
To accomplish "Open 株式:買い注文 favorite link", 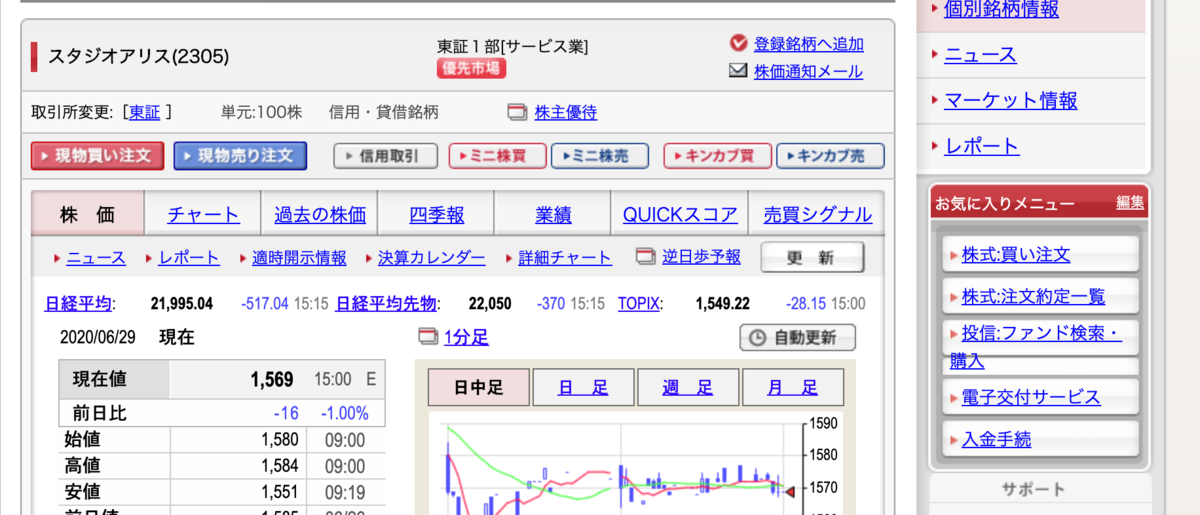I will click(x=1016, y=255).
